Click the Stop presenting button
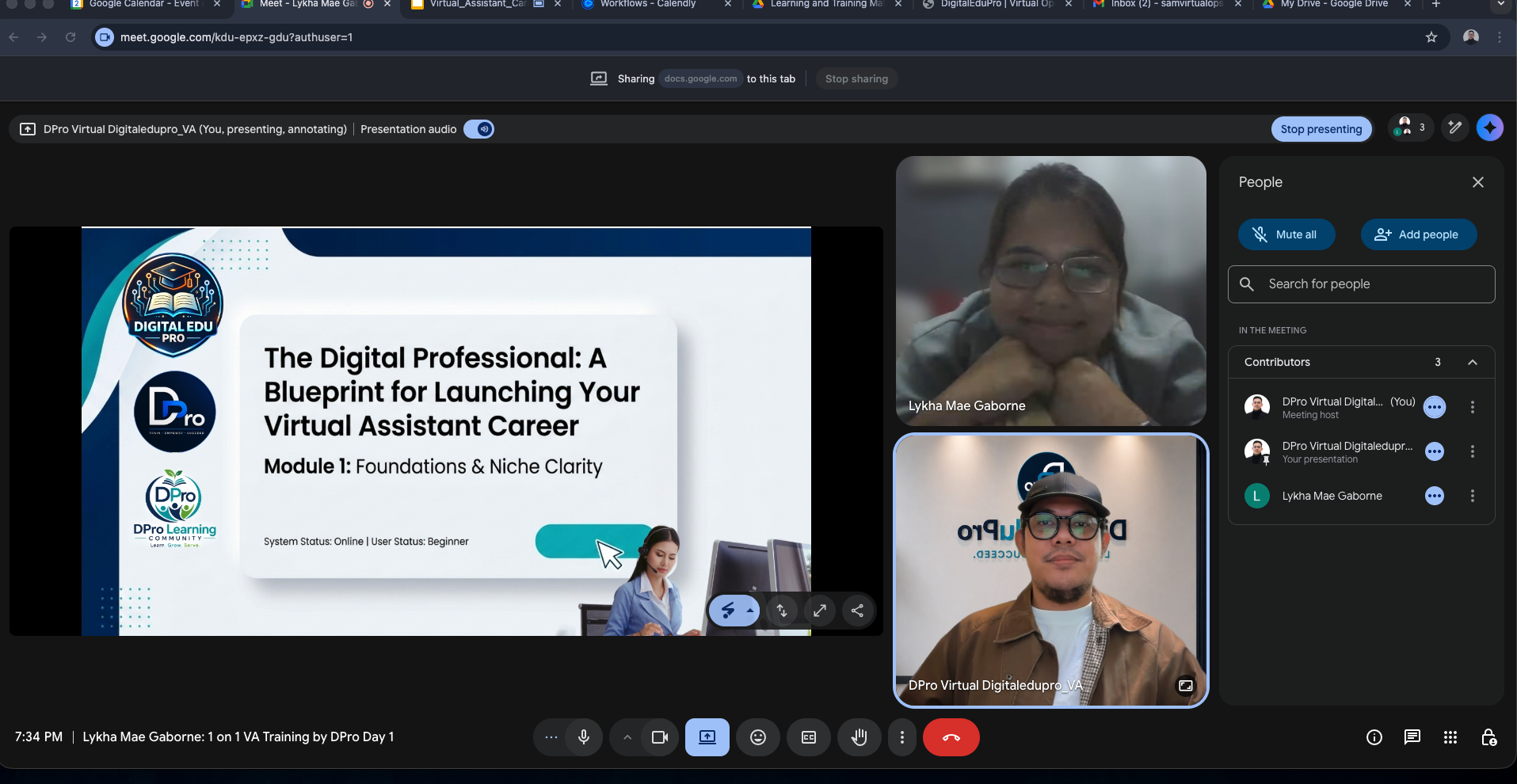Screen dimensions: 1517x784 (1321, 129)
